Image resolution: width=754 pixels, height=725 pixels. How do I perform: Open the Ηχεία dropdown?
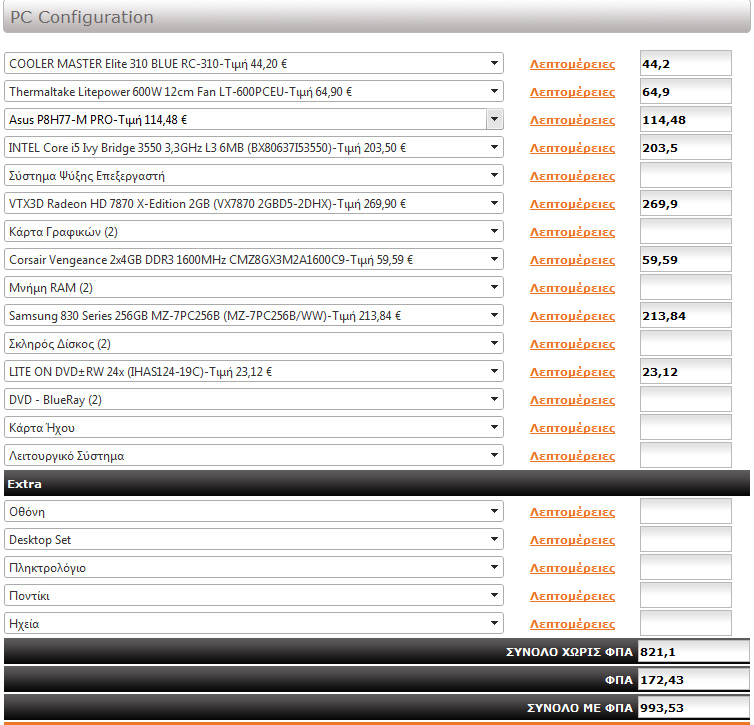[254, 623]
